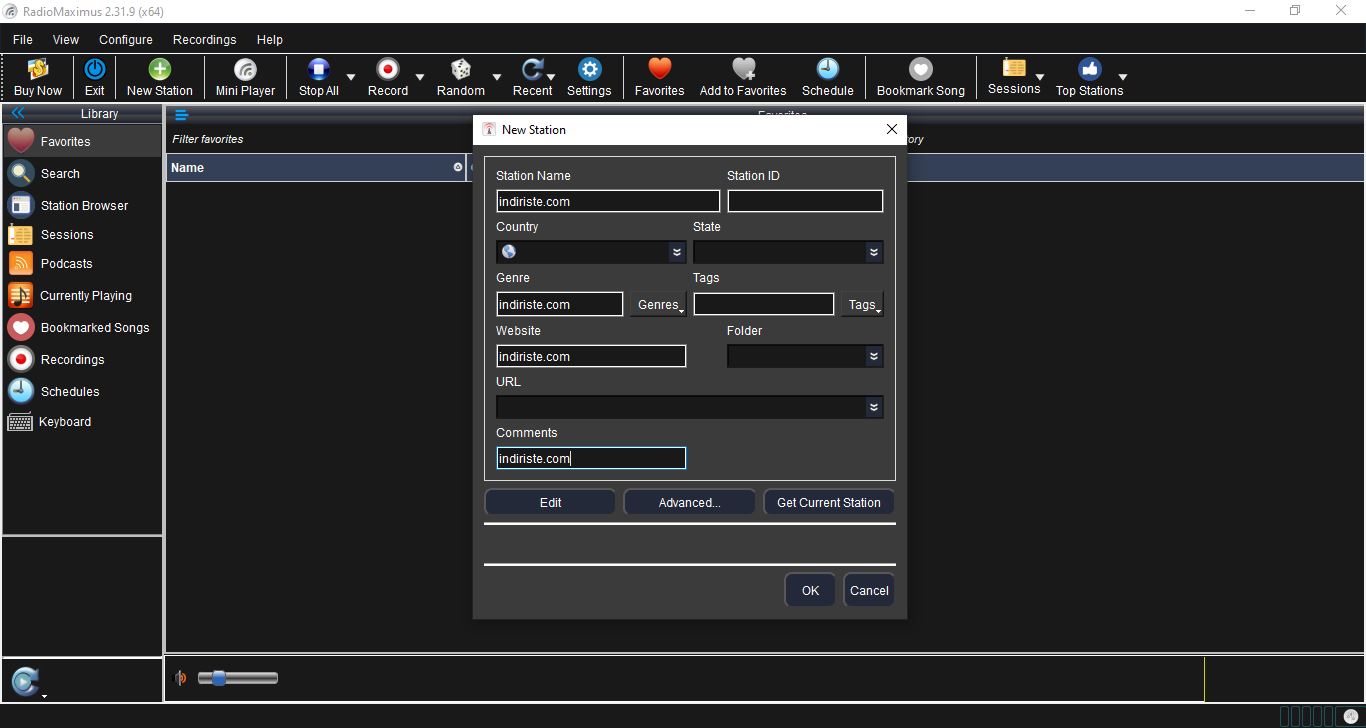
Task: Click the Get Current Station button
Action: pyautogui.click(x=829, y=502)
